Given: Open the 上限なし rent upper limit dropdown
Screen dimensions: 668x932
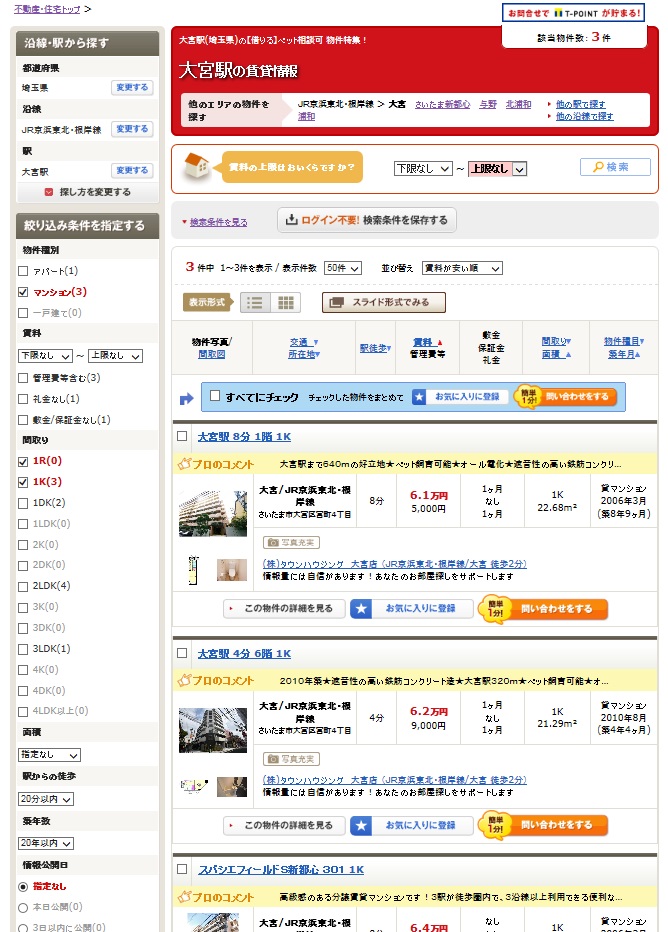Looking at the screenshot, I should click(497, 169).
